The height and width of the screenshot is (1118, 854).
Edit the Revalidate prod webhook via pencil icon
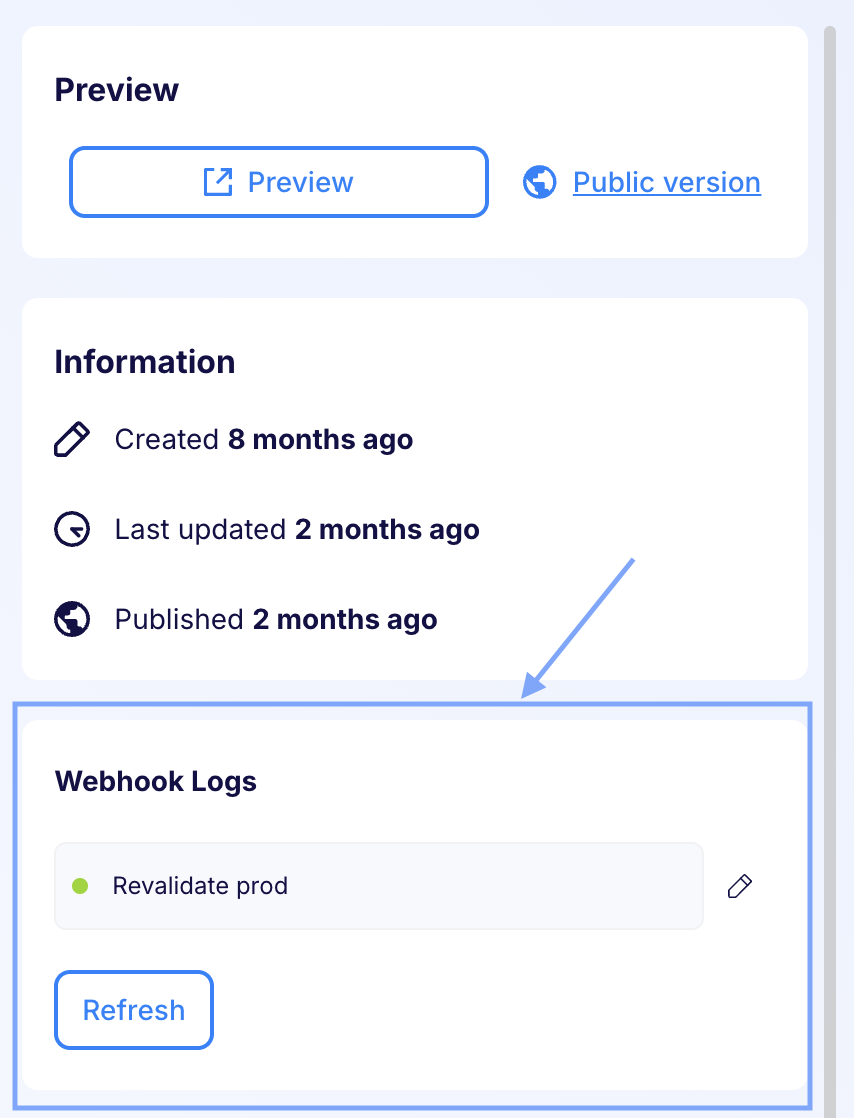point(740,885)
